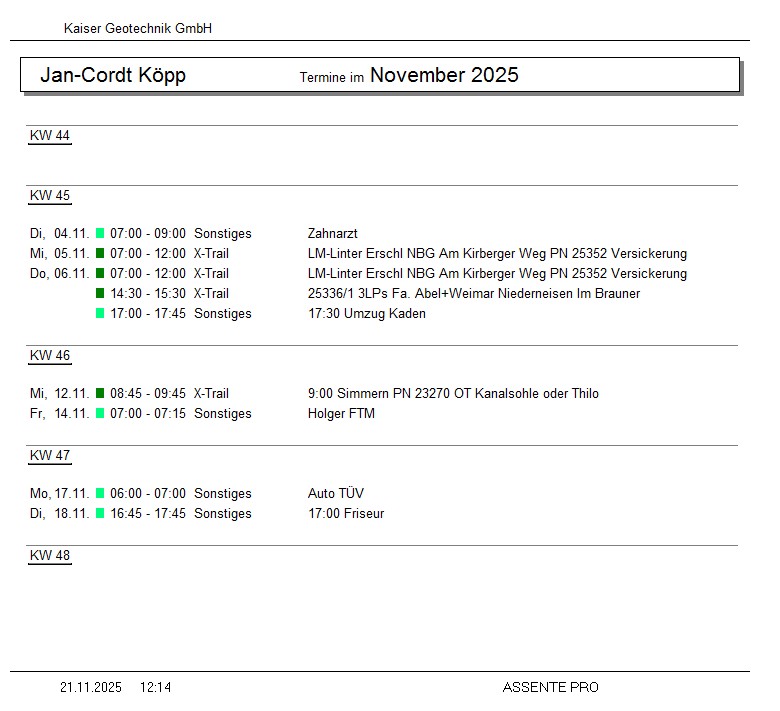Click the Jan-Cordt Köpp name in title box
Screen dimensions: 780x711
(113, 75)
